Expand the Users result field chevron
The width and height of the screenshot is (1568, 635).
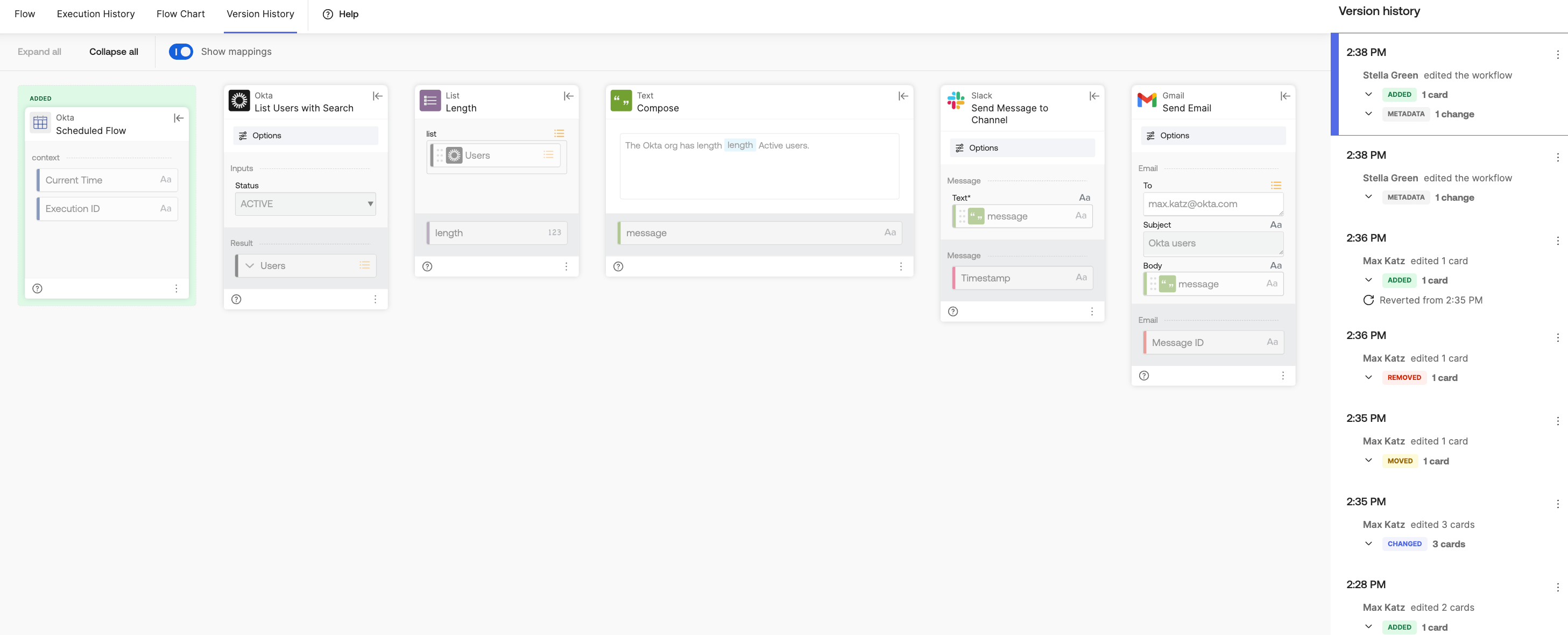click(x=250, y=265)
